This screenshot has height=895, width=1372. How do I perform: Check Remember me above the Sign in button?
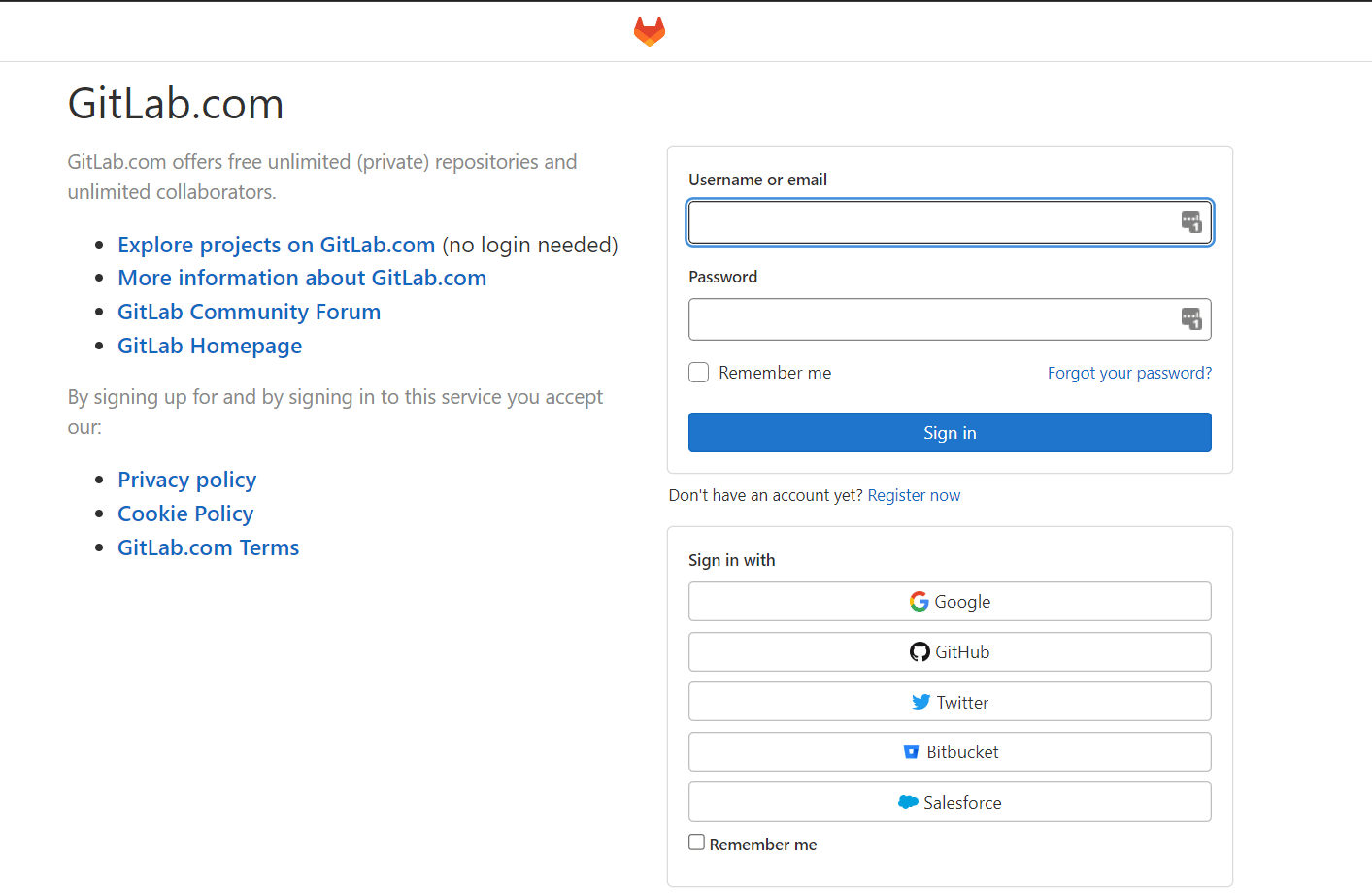tap(699, 373)
